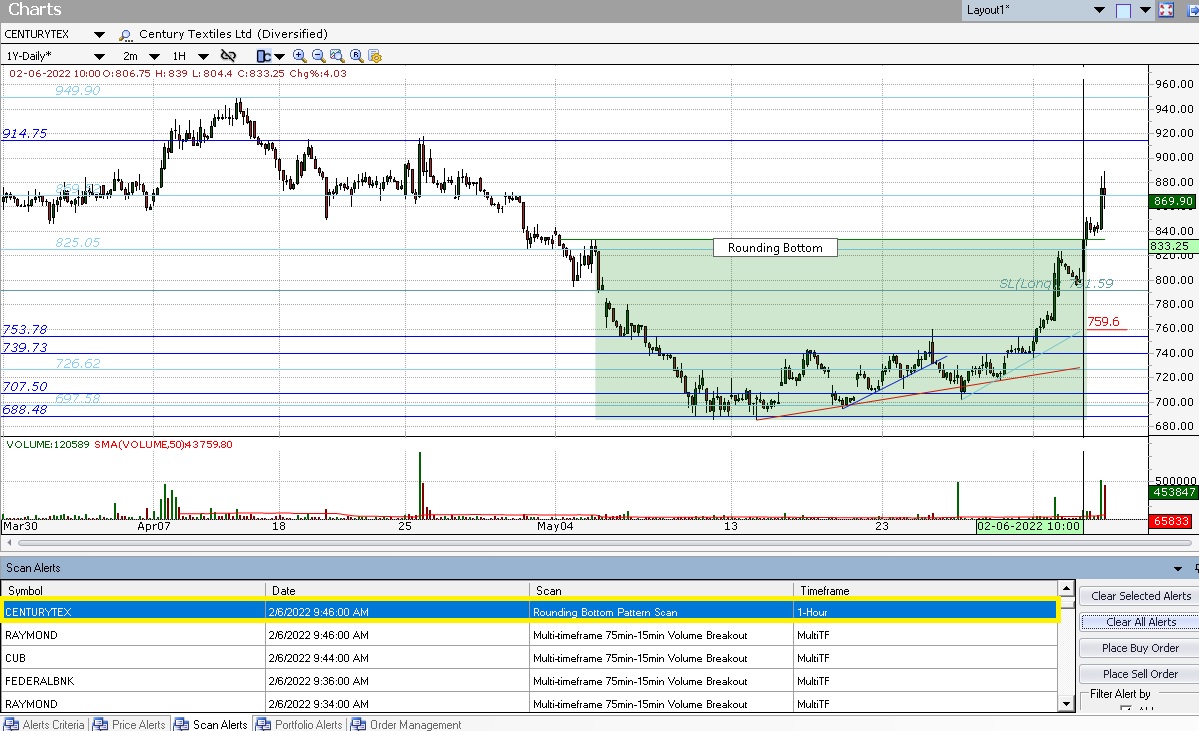Open the Order Management tab
Screen dimensions: 1199x731
point(406,724)
